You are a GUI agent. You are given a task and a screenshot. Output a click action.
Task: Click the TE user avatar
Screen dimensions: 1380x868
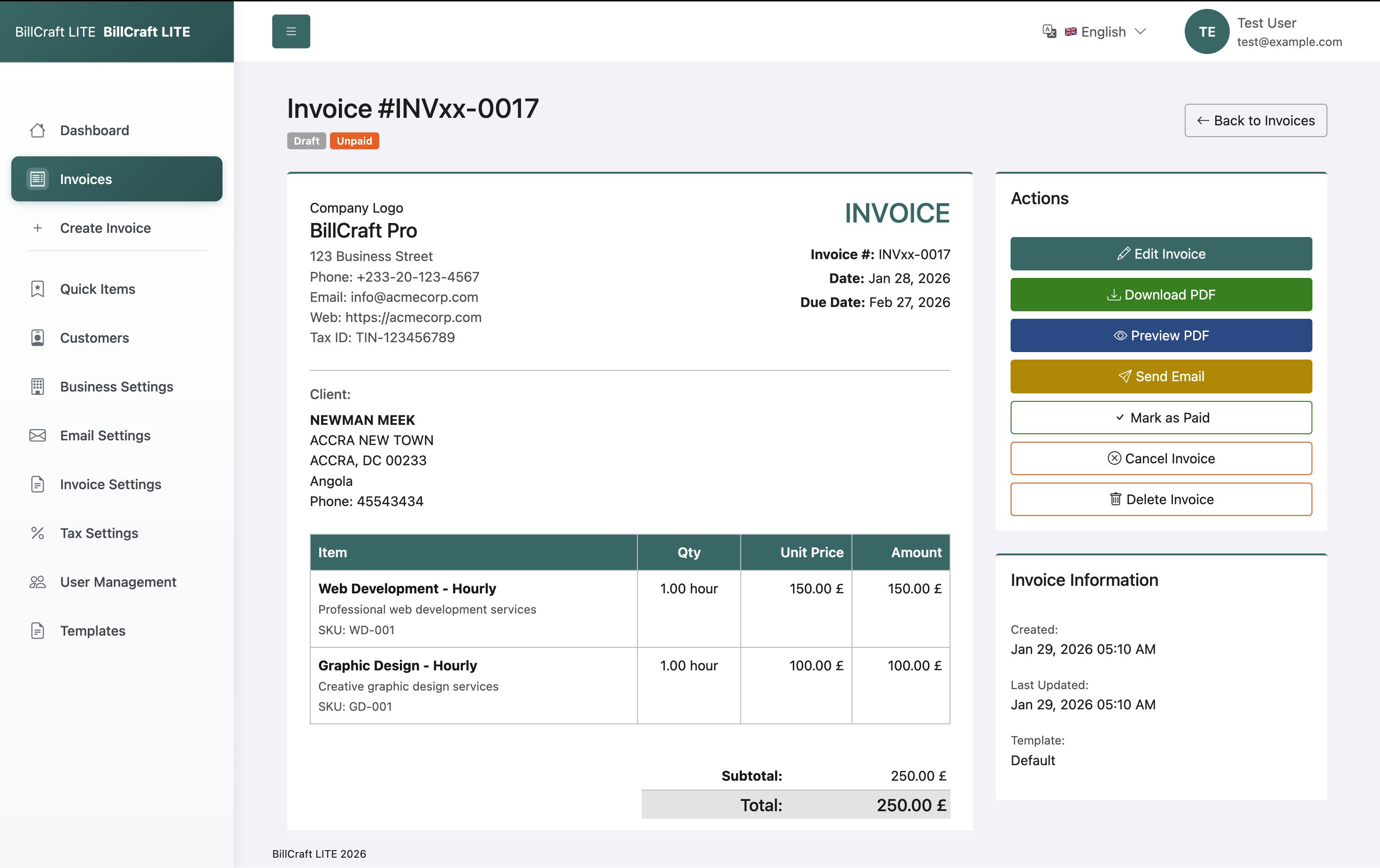(x=1206, y=31)
